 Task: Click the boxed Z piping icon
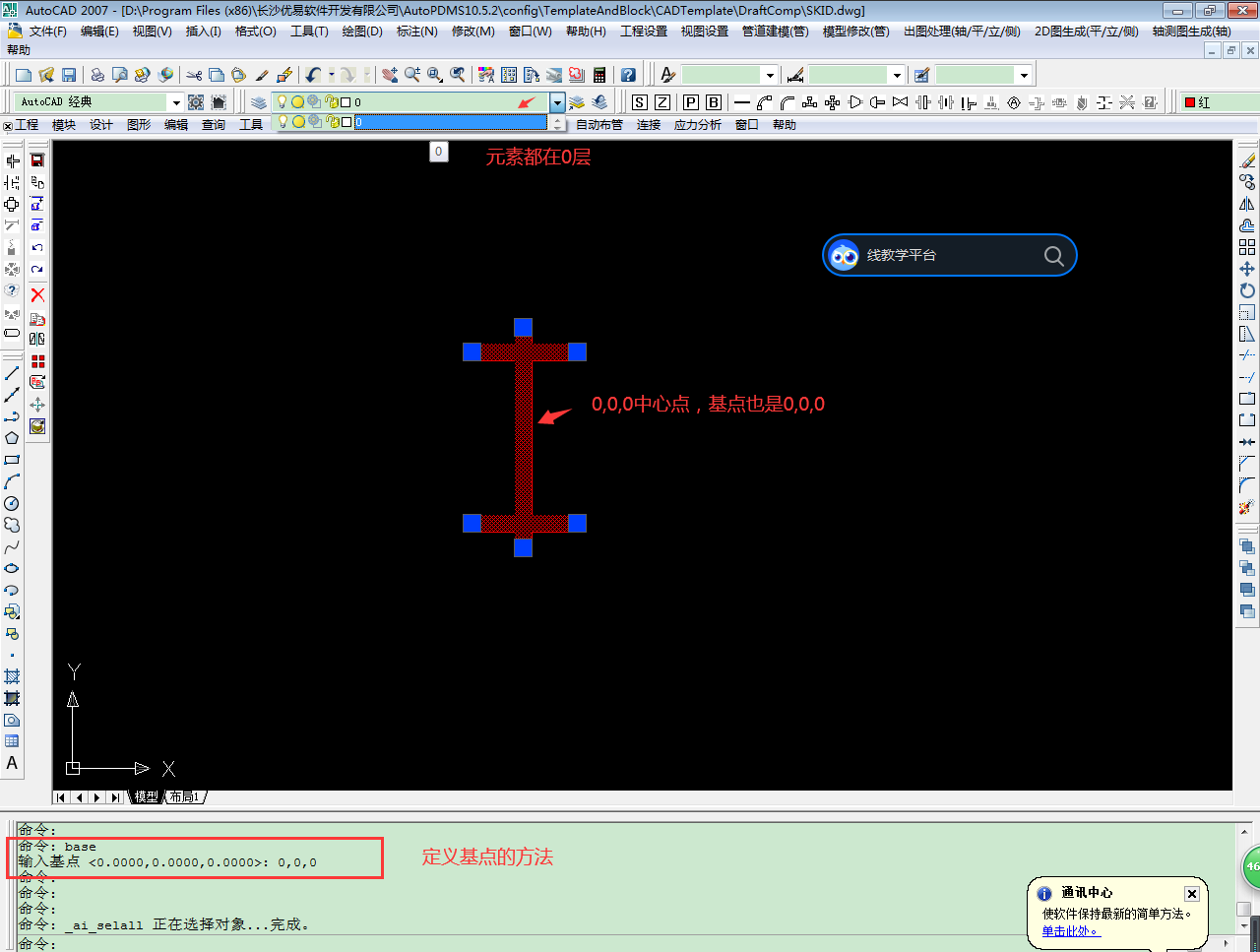tap(662, 102)
